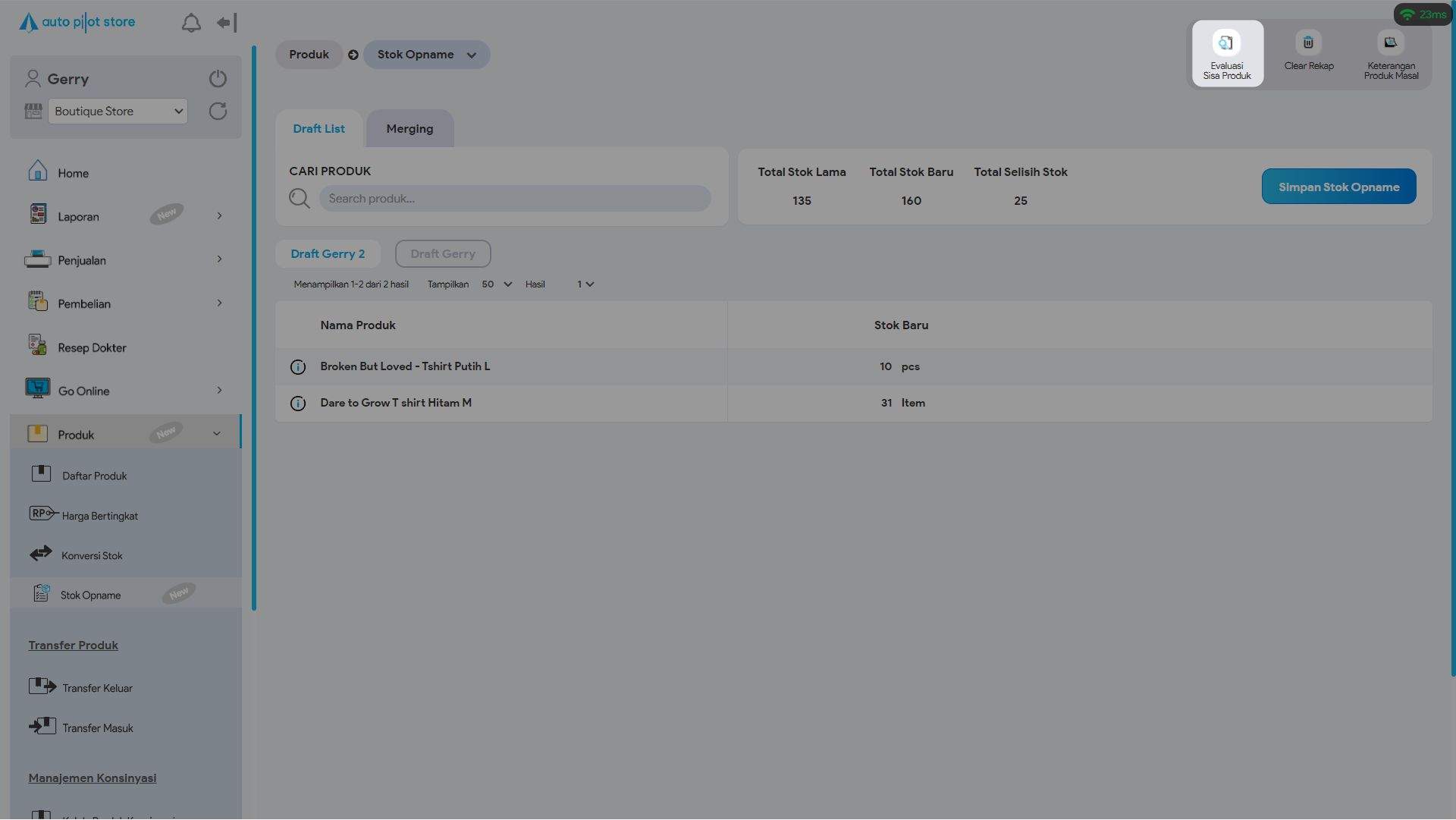Open the Transfer Produk link
1456x820 pixels.
point(74,646)
